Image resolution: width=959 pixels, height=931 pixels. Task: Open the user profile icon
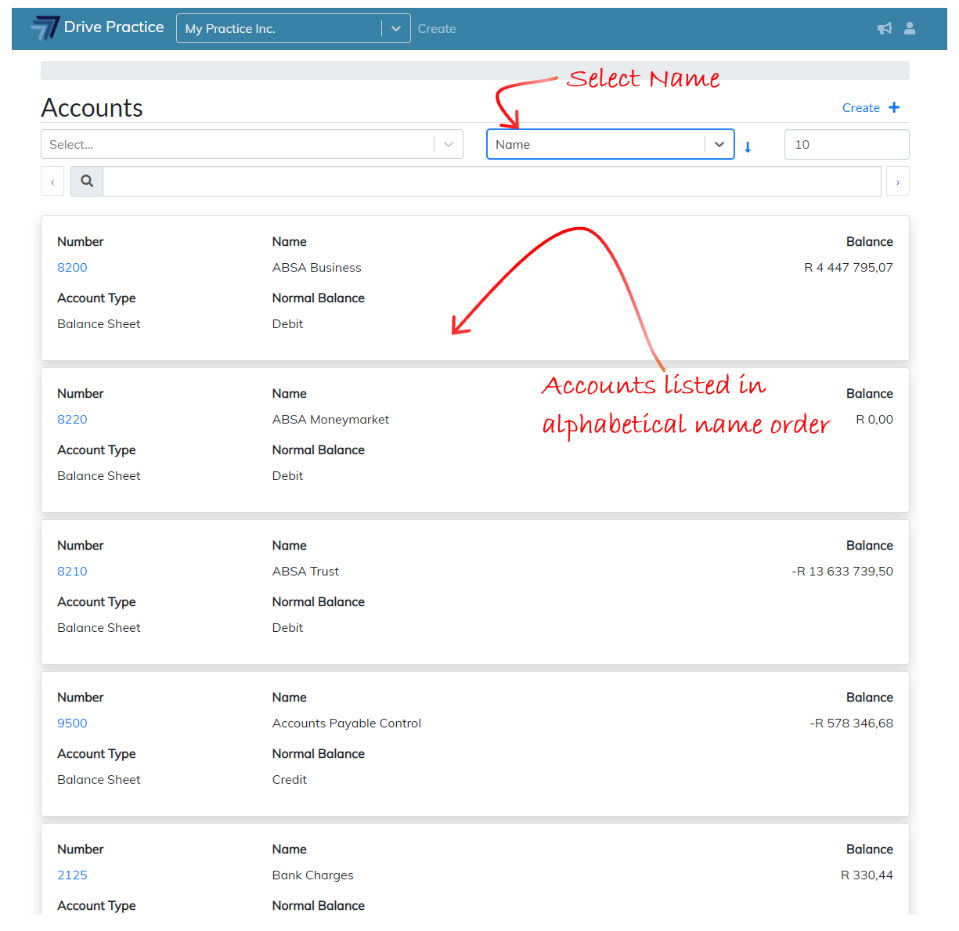[909, 28]
